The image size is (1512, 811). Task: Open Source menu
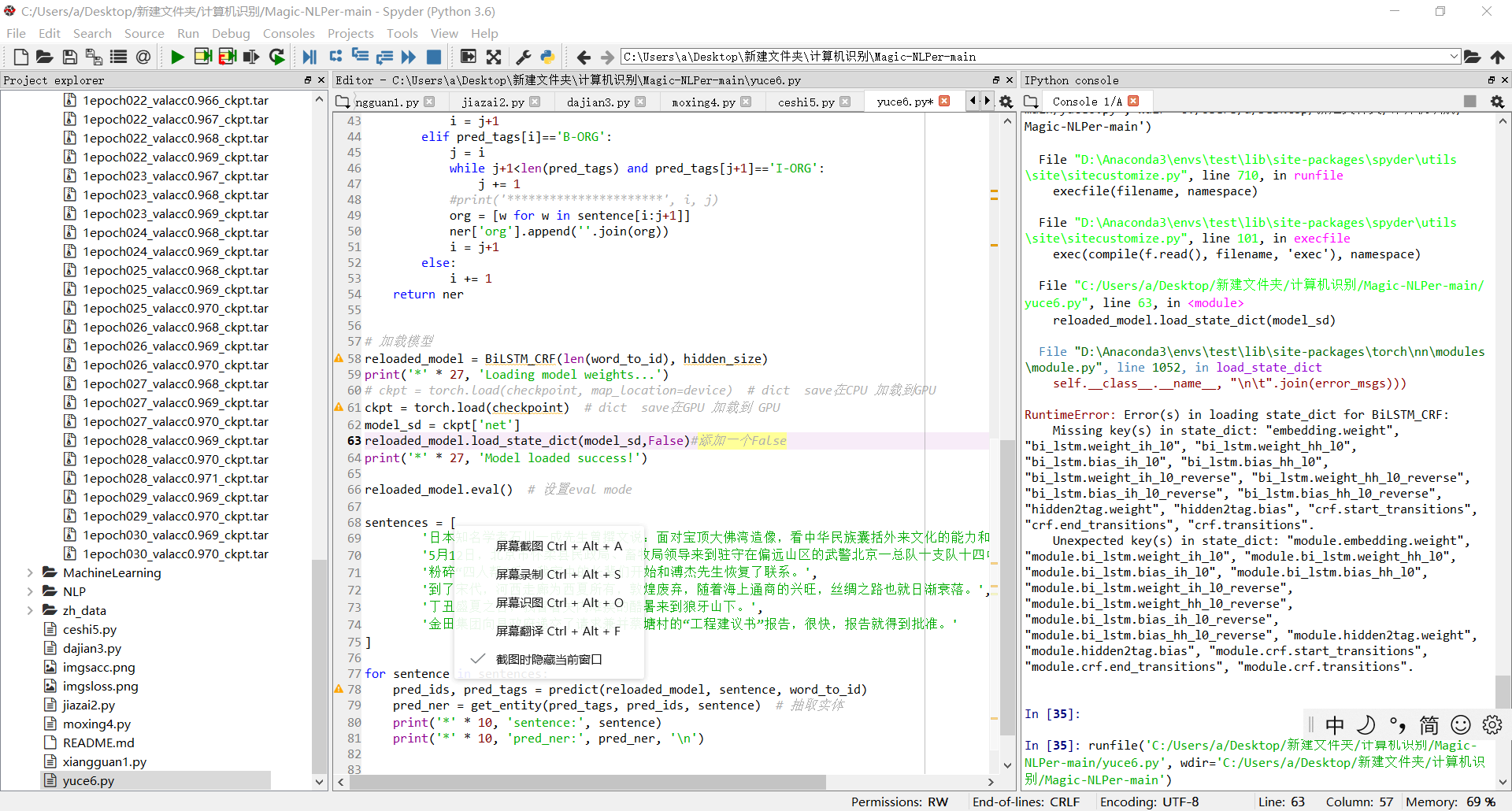pos(144,33)
